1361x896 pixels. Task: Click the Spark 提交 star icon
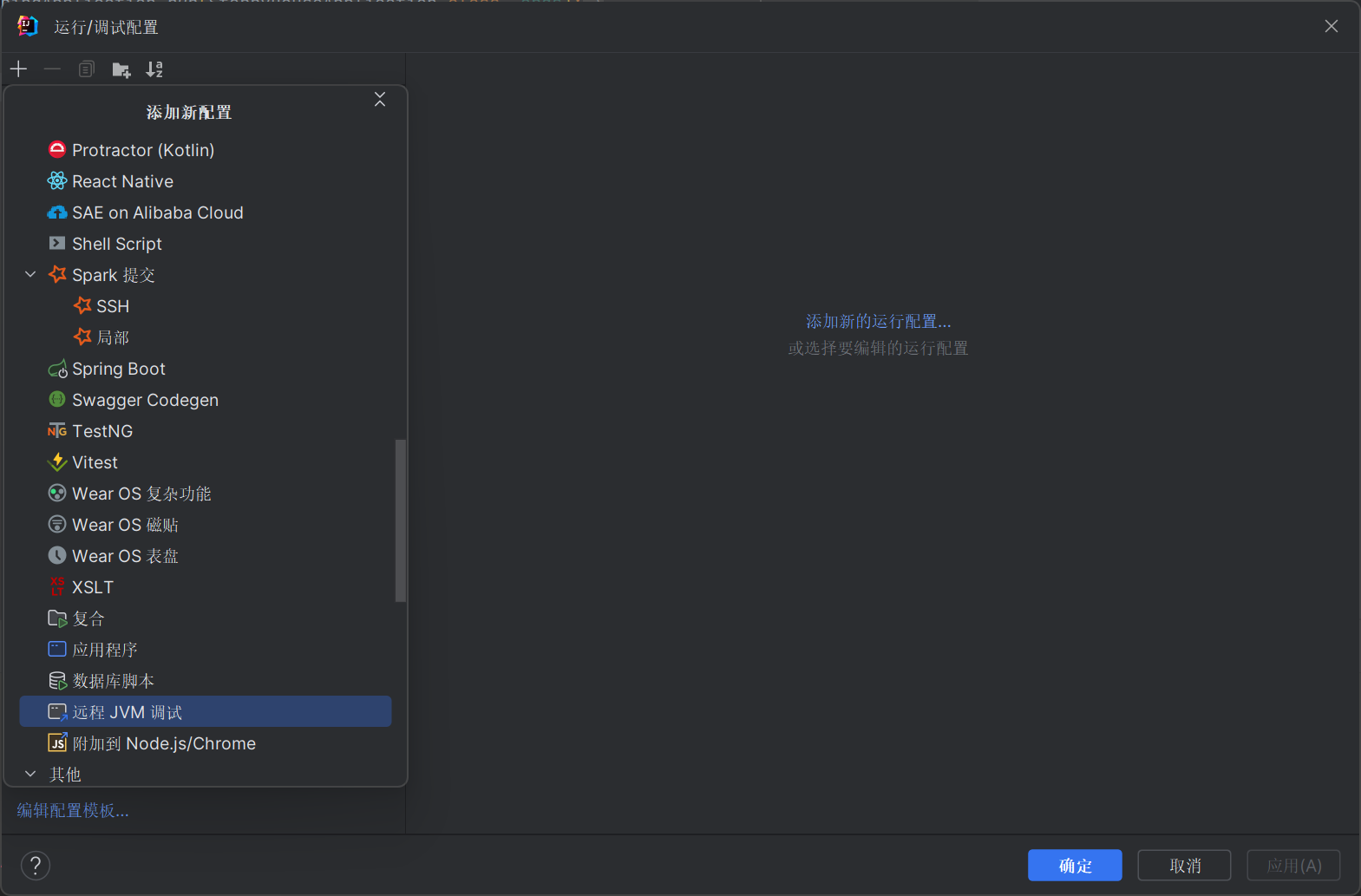57,274
